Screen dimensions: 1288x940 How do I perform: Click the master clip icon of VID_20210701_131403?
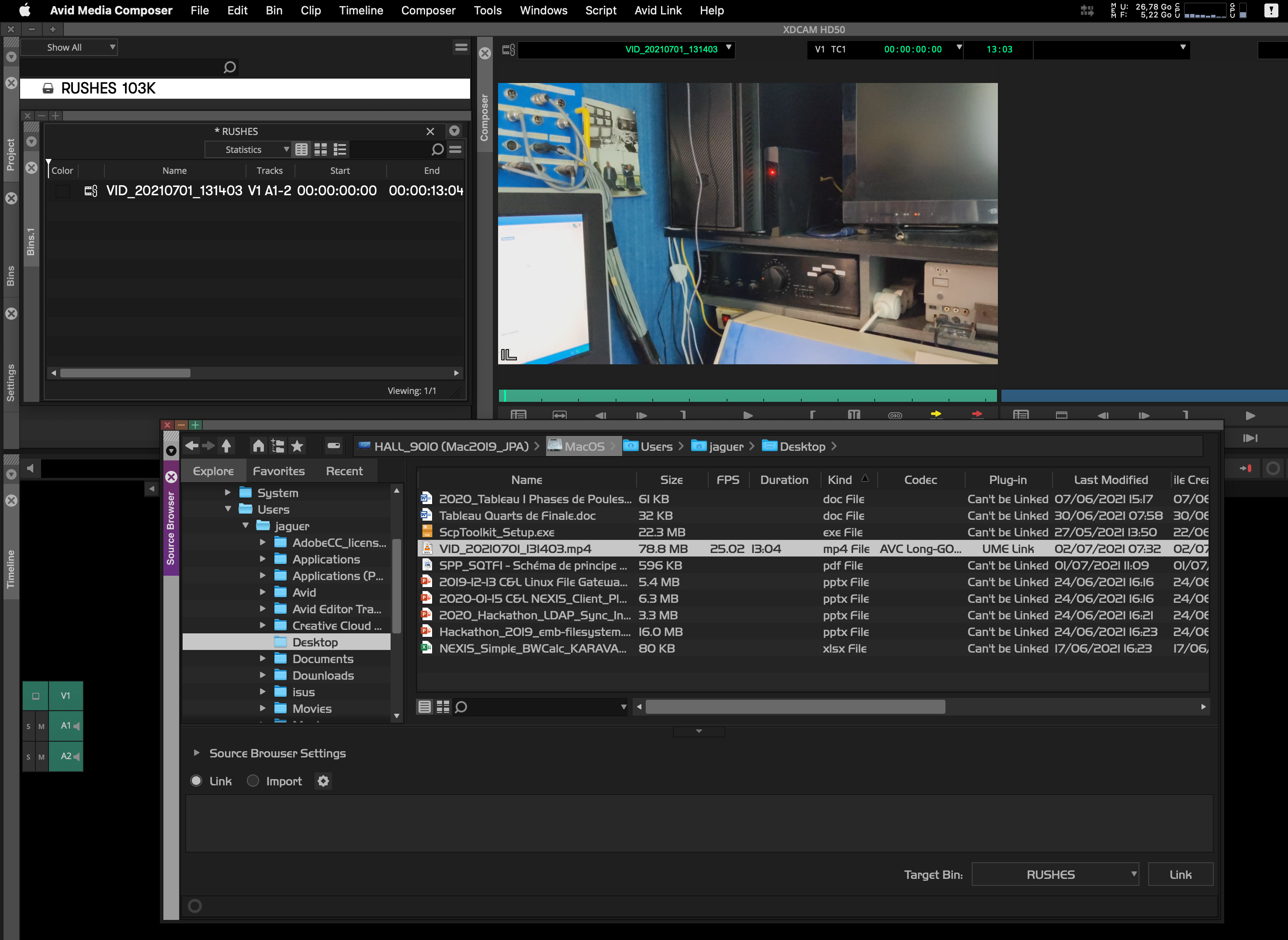tap(91, 190)
